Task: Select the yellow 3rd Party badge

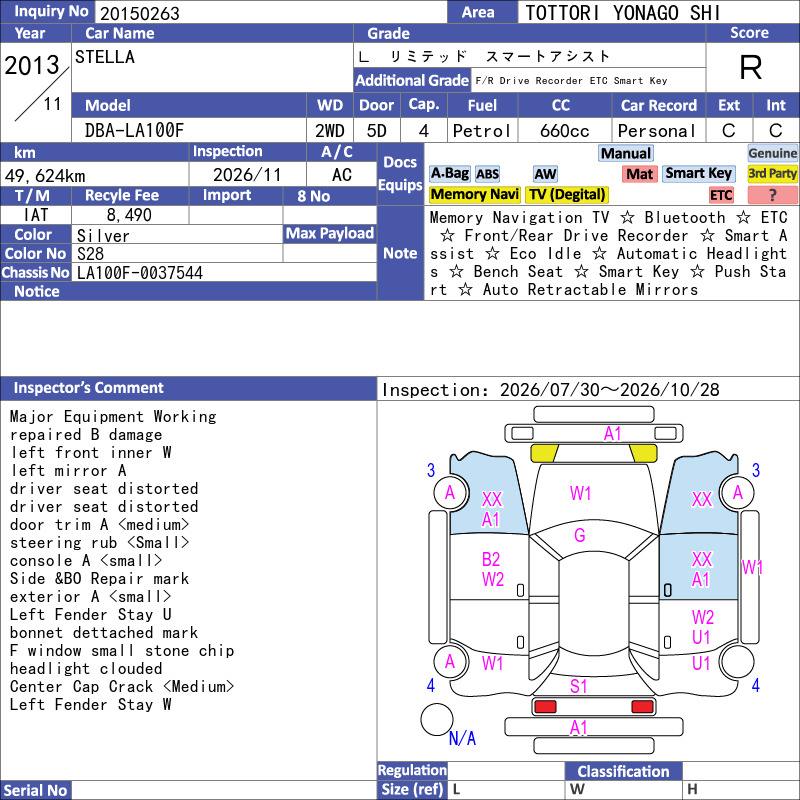Action: [x=772, y=174]
